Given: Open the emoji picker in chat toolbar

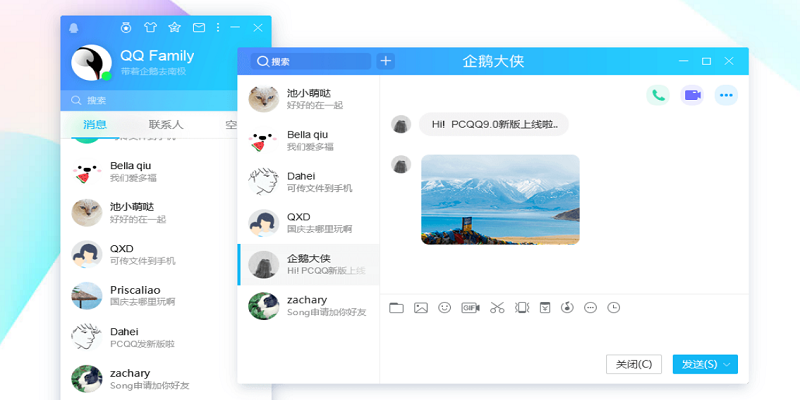Looking at the screenshot, I should (445, 308).
